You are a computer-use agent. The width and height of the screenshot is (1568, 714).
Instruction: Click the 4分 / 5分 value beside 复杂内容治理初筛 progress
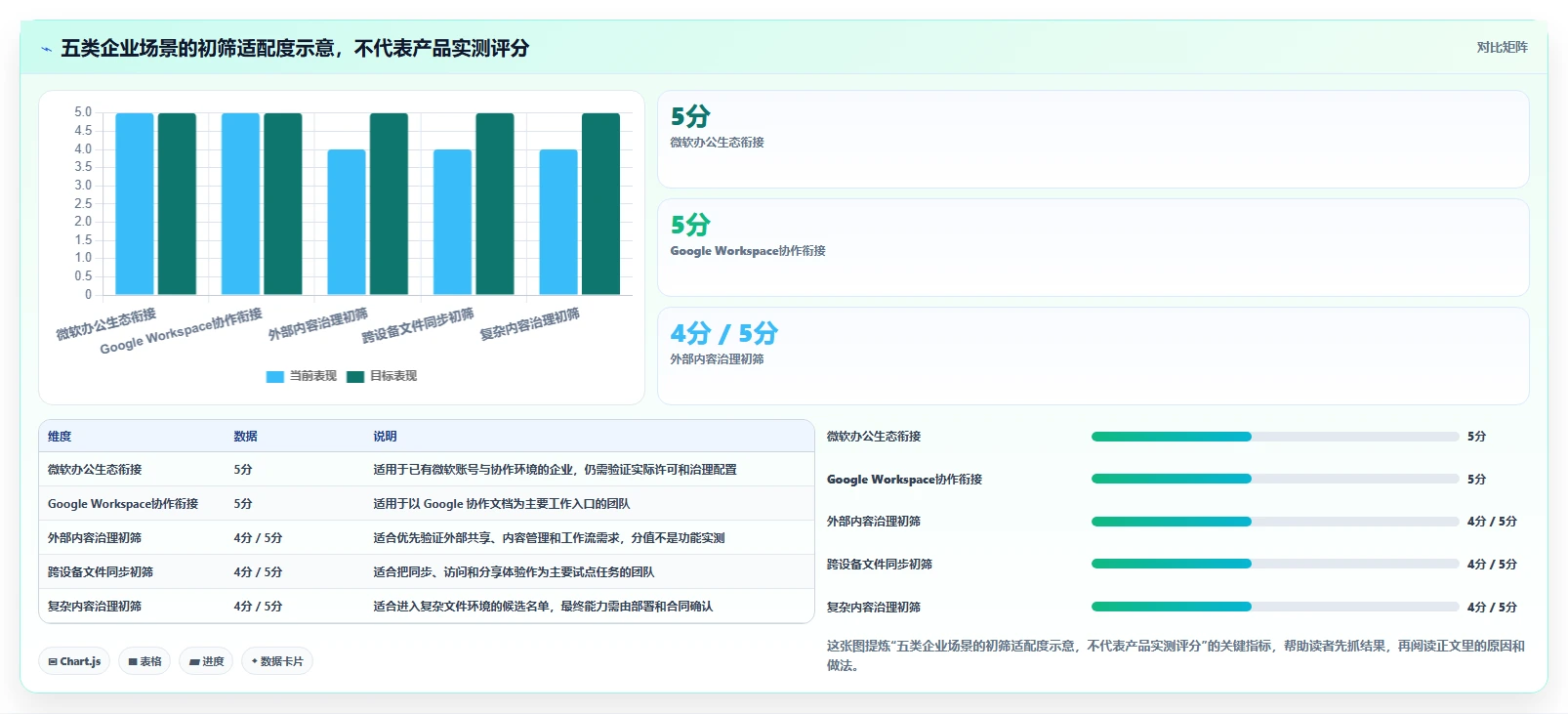[x=1492, y=608]
